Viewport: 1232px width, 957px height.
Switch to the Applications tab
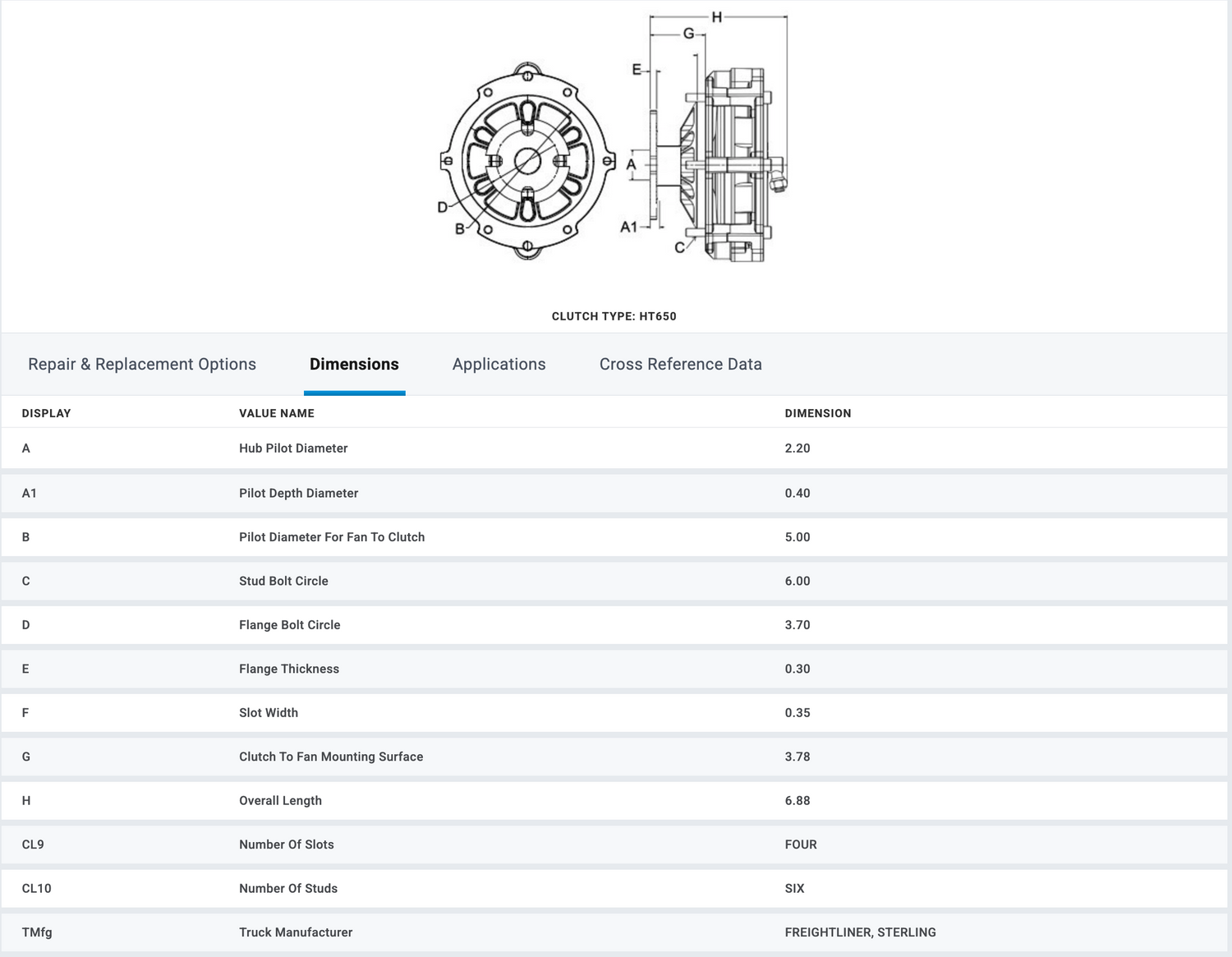click(x=499, y=364)
